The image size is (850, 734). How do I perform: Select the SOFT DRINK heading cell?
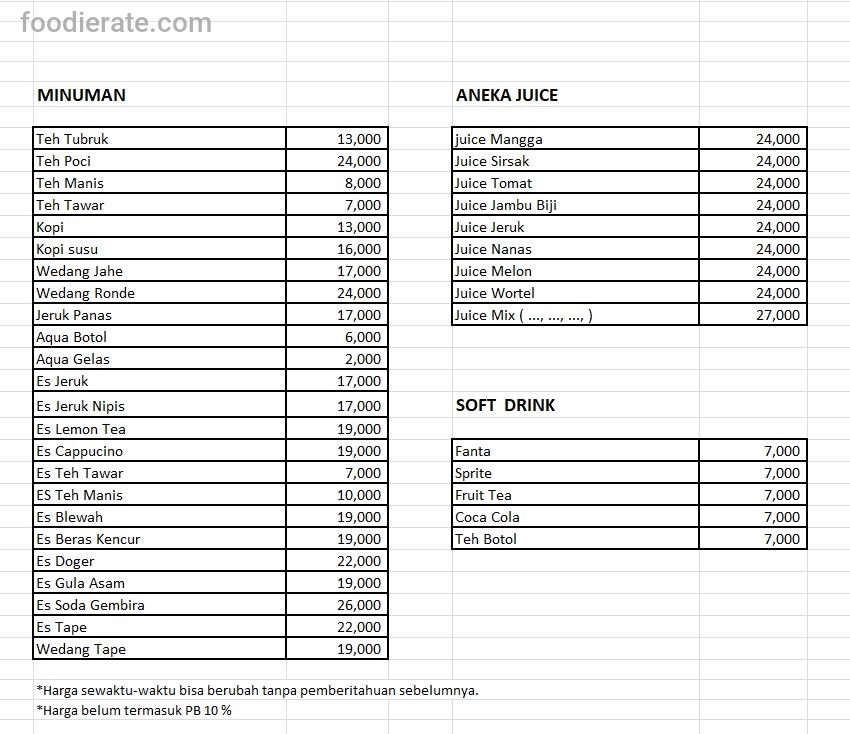point(505,405)
